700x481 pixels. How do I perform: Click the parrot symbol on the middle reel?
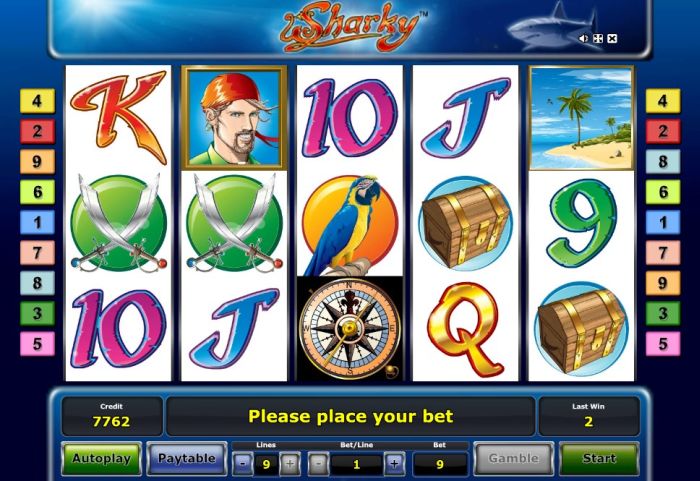tap(350, 224)
